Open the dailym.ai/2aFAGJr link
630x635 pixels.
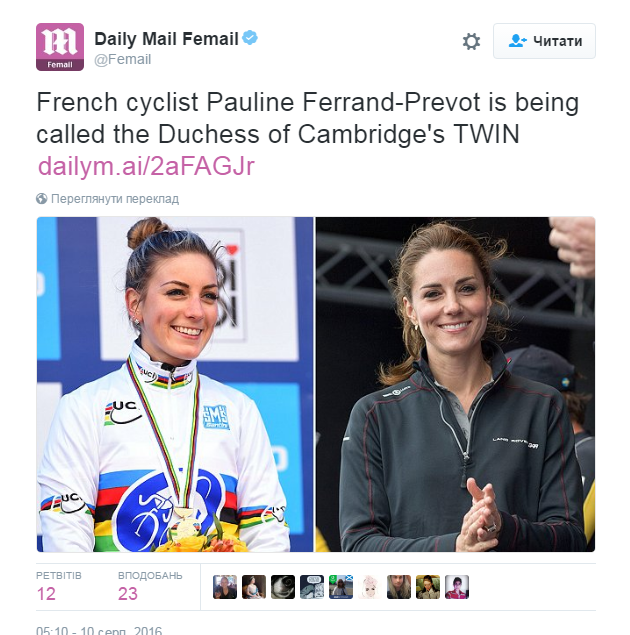[x=146, y=166]
